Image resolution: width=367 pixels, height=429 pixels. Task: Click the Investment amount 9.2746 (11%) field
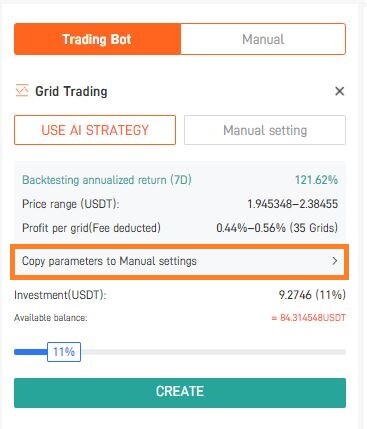point(312,295)
